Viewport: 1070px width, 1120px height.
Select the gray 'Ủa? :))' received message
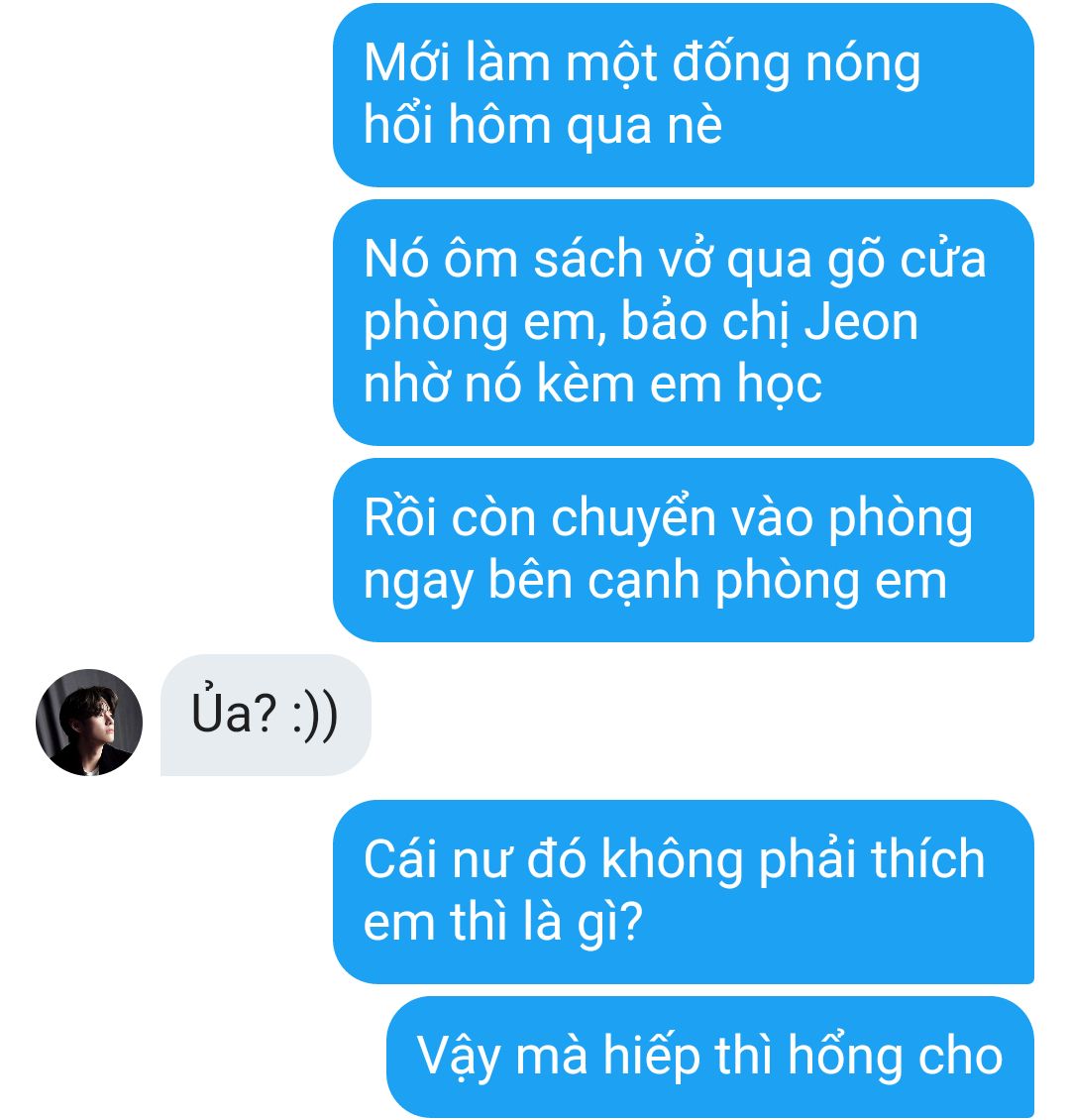(x=266, y=715)
